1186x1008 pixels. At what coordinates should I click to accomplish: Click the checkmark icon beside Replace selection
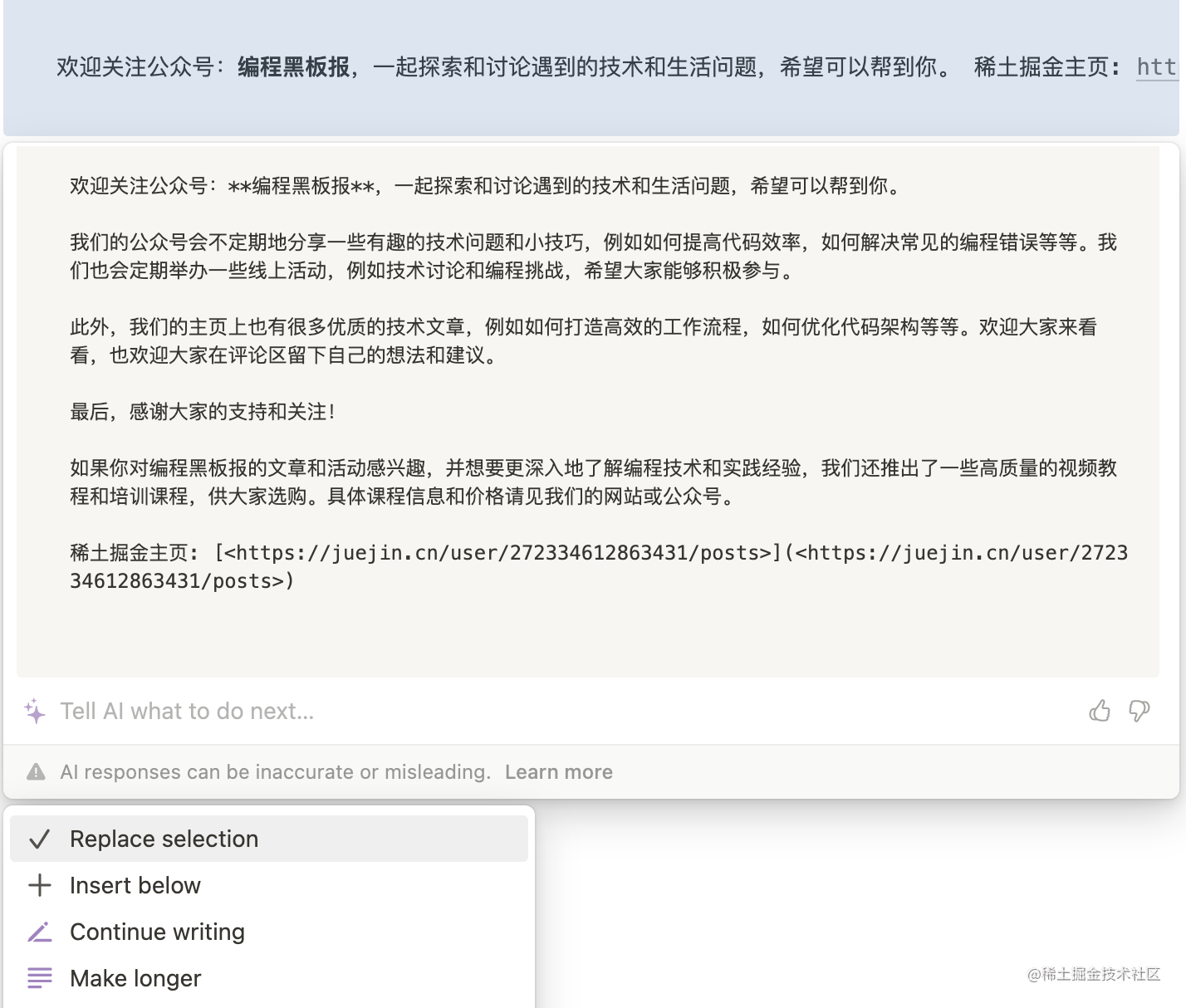[40, 839]
